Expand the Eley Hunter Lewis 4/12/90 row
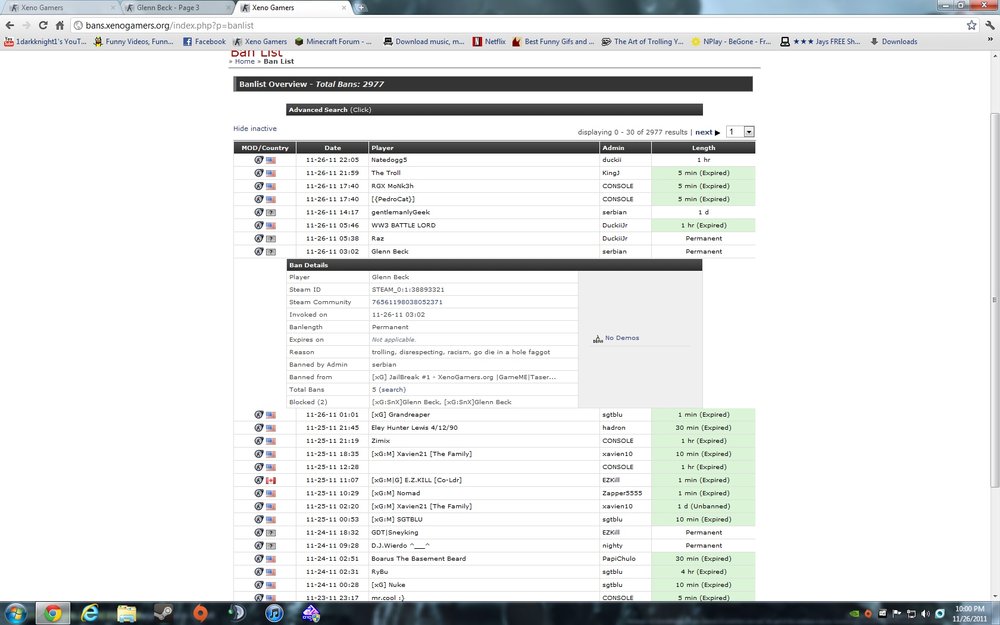The image size is (1000, 625). click(x=494, y=428)
